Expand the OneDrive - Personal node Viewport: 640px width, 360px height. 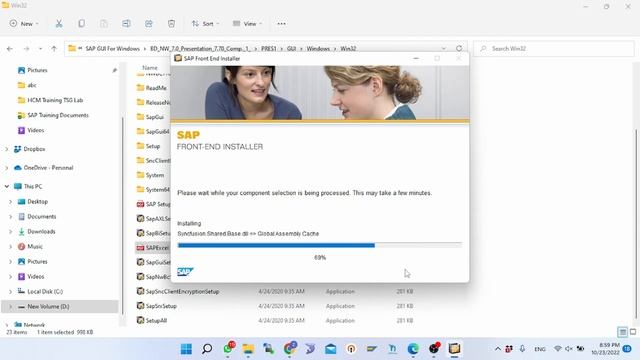point(7,168)
